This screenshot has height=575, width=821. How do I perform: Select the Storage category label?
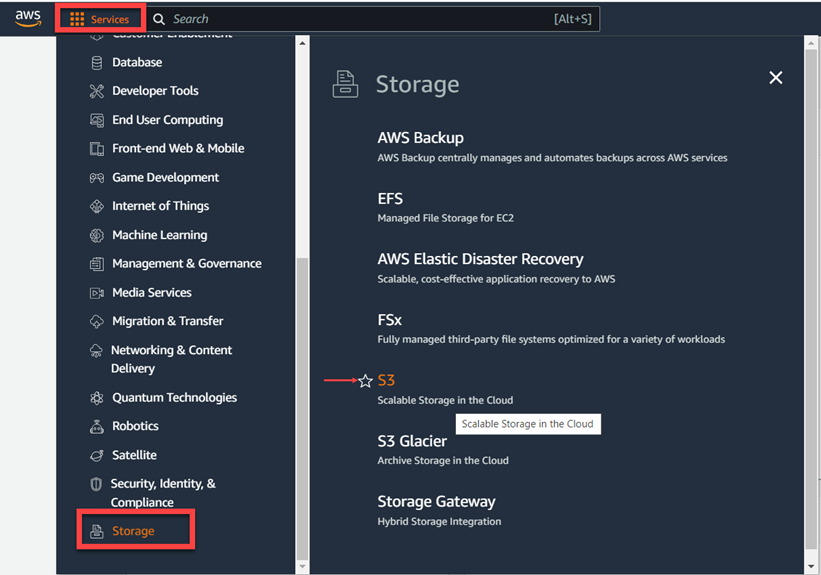coord(133,531)
